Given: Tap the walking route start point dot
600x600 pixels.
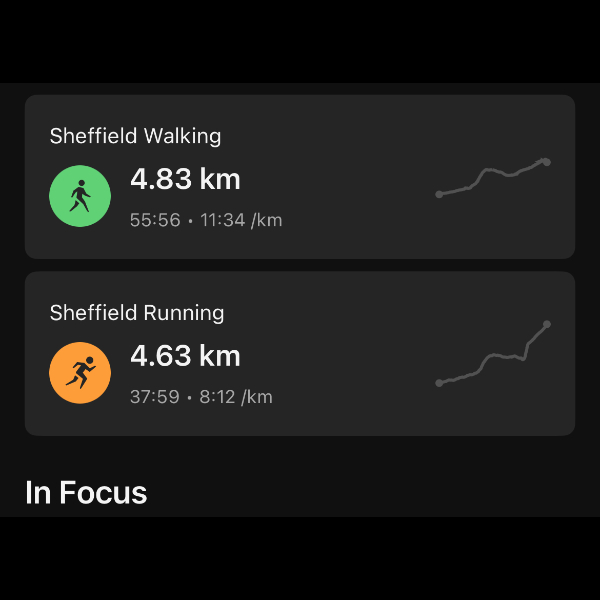Looking at the screenshot, I should (439, 194).
